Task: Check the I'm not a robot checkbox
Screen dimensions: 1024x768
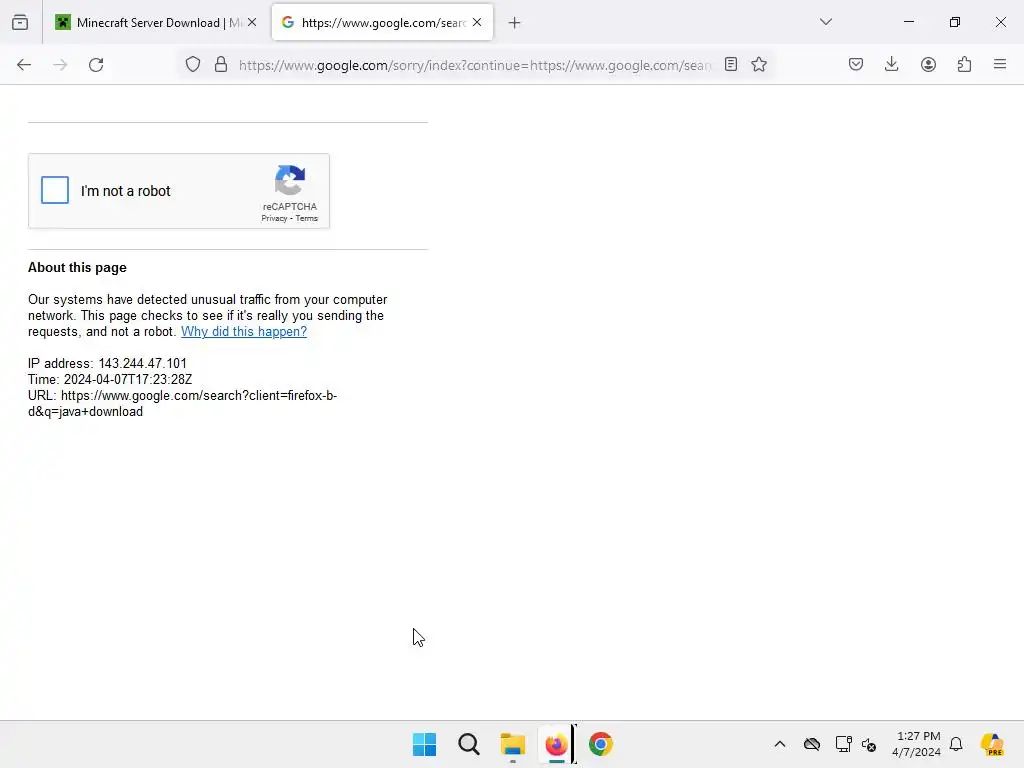Action: coord(55,190)
